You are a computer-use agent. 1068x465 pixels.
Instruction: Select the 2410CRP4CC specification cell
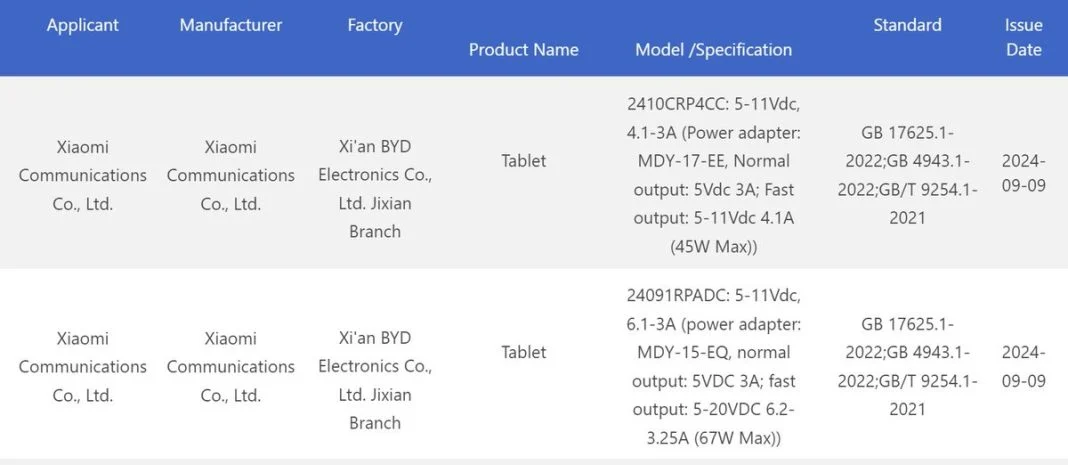(714, 176)
